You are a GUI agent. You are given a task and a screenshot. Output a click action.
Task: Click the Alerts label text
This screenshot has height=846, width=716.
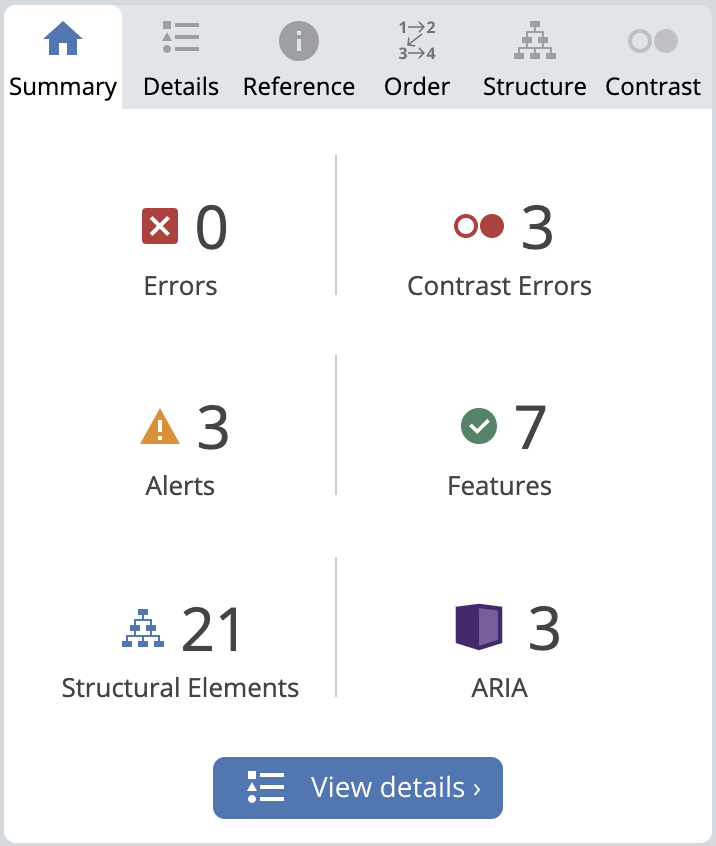tap(180, 486)
